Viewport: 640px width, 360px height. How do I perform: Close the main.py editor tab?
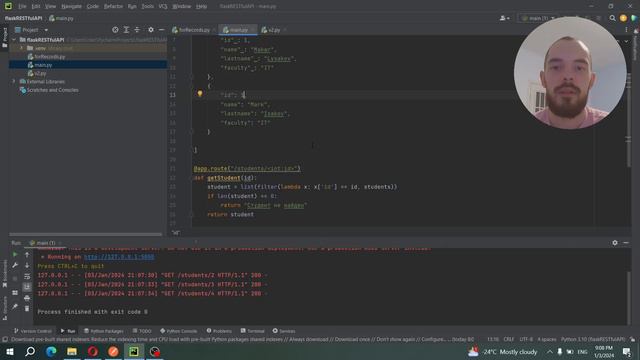[x=253, y=30]
